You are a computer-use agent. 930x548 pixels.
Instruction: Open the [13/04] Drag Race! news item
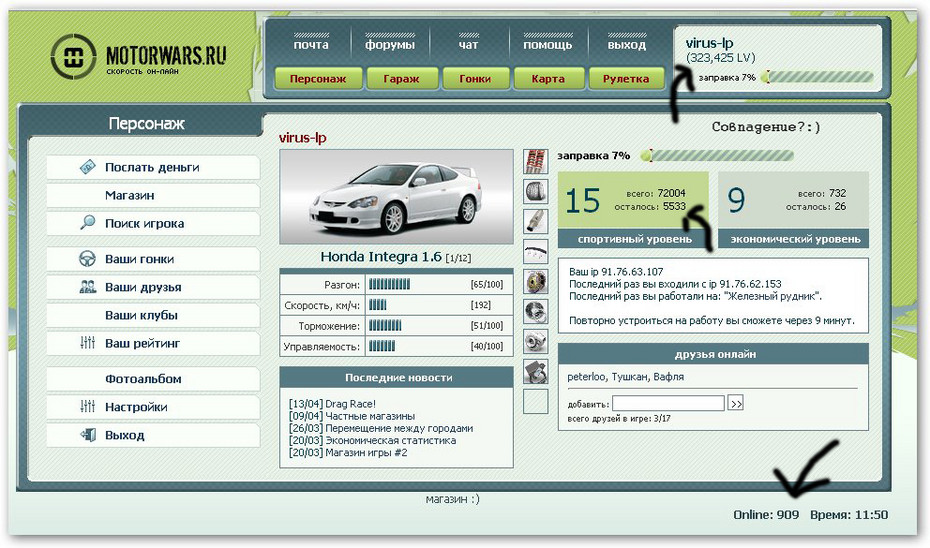(x=332, y=404)
